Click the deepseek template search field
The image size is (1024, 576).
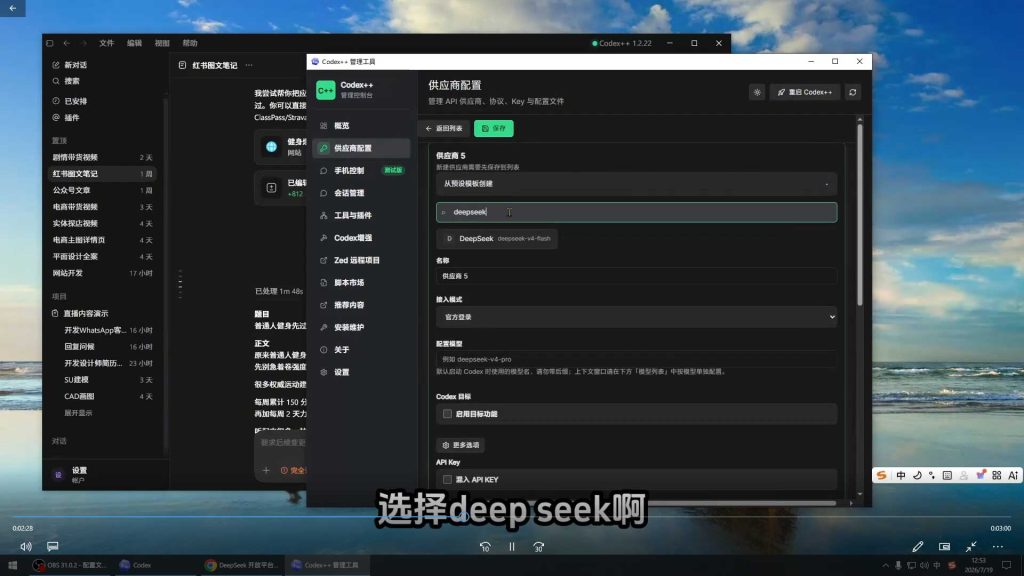636,212
